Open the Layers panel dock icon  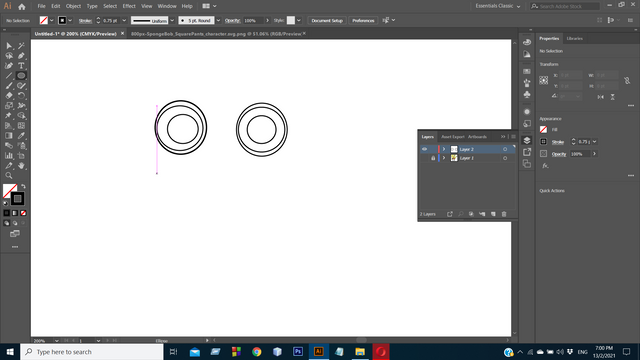(527, 140)
